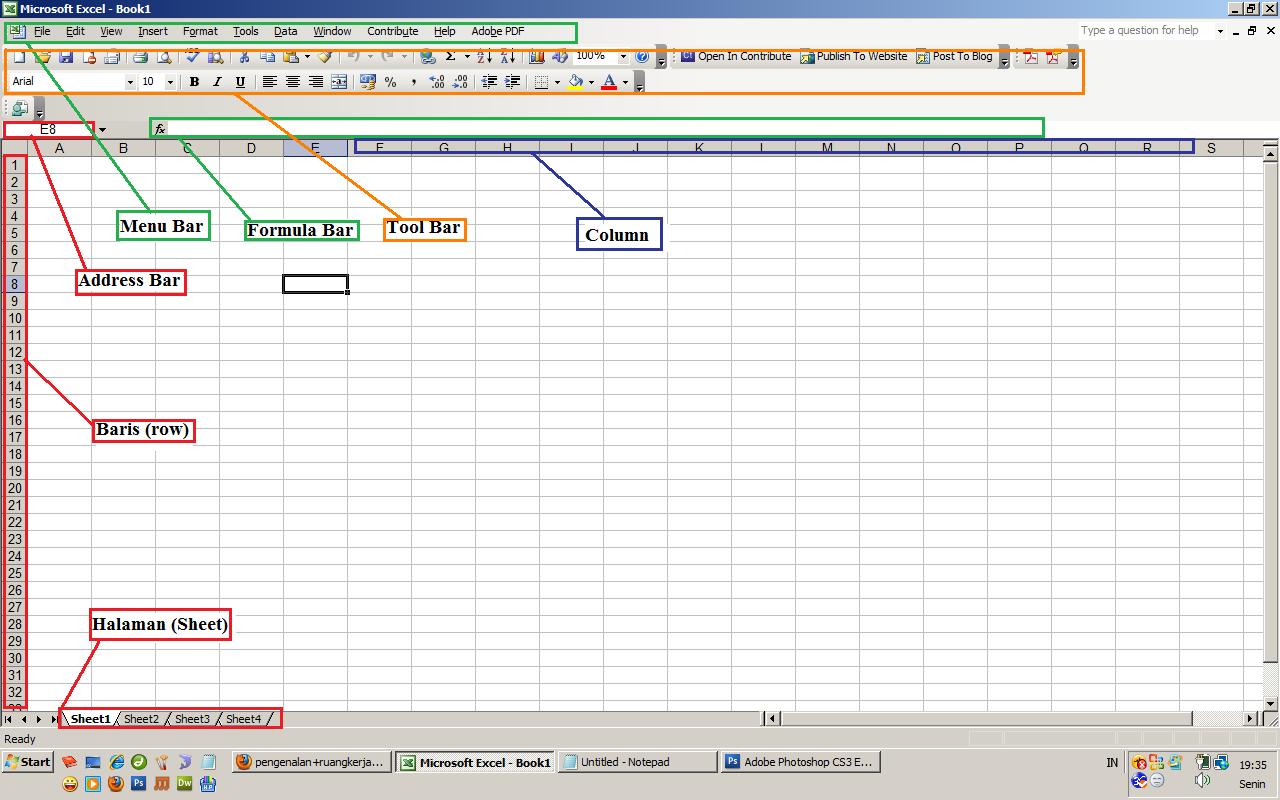Screen dimensions: 1280x800
Task: Open the Font Color swatch picker
Action: [624, 81]
